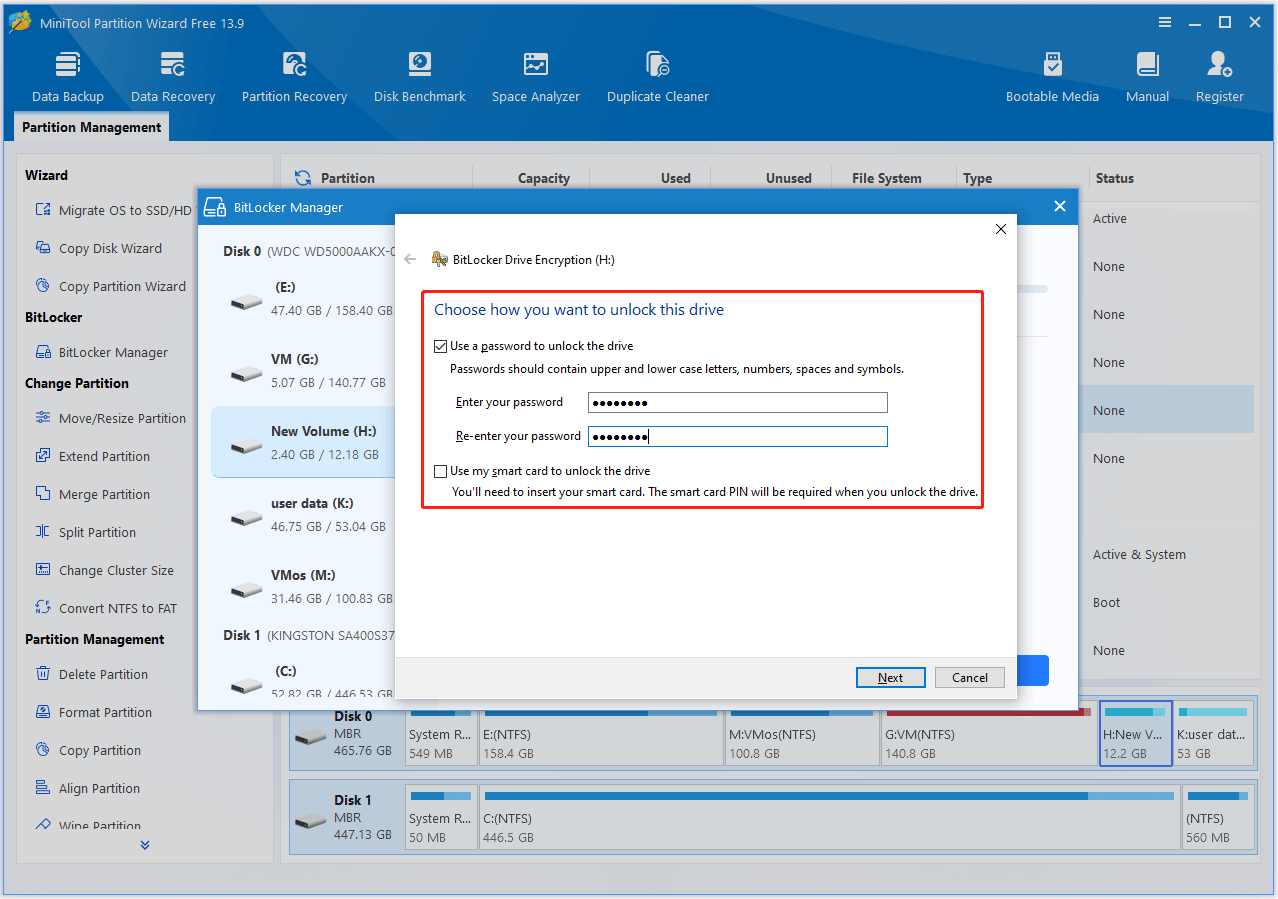The width and height of the screenshot is (1278, 899).
Task: Open the Data Recovery tool
Action: [173, 77]
